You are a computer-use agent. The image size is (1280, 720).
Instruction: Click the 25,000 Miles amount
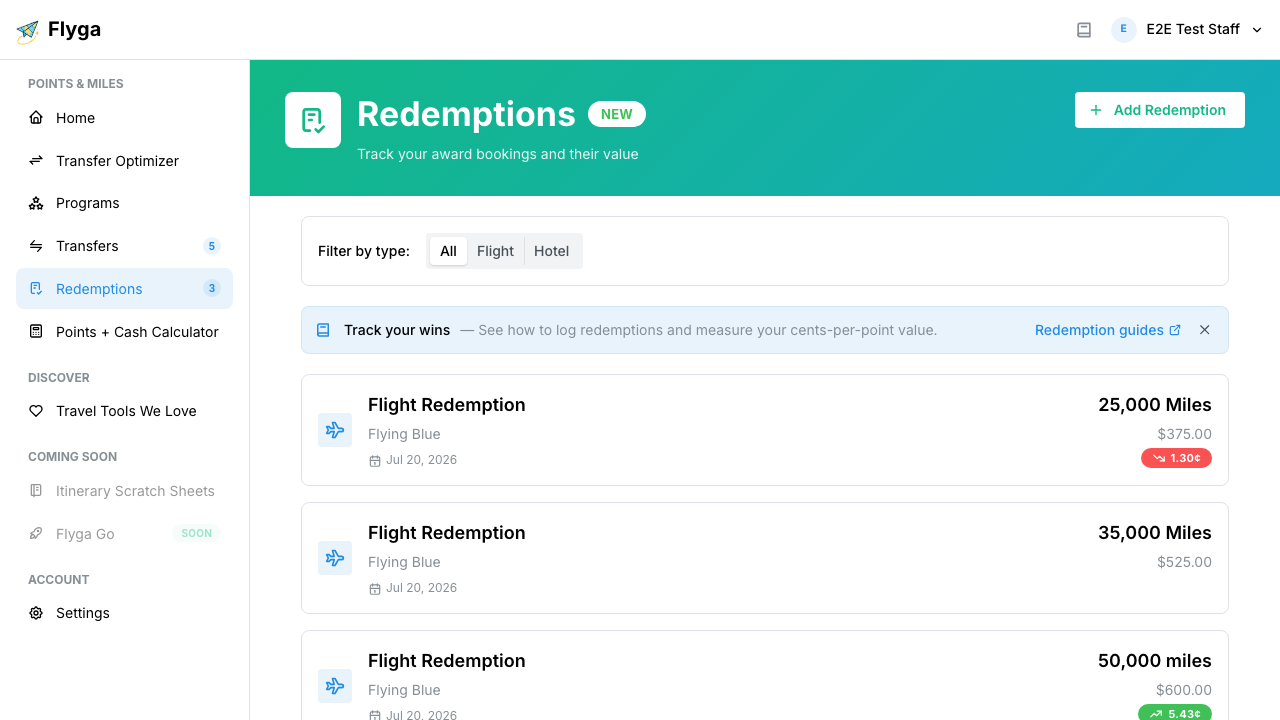pos(1155,405)
